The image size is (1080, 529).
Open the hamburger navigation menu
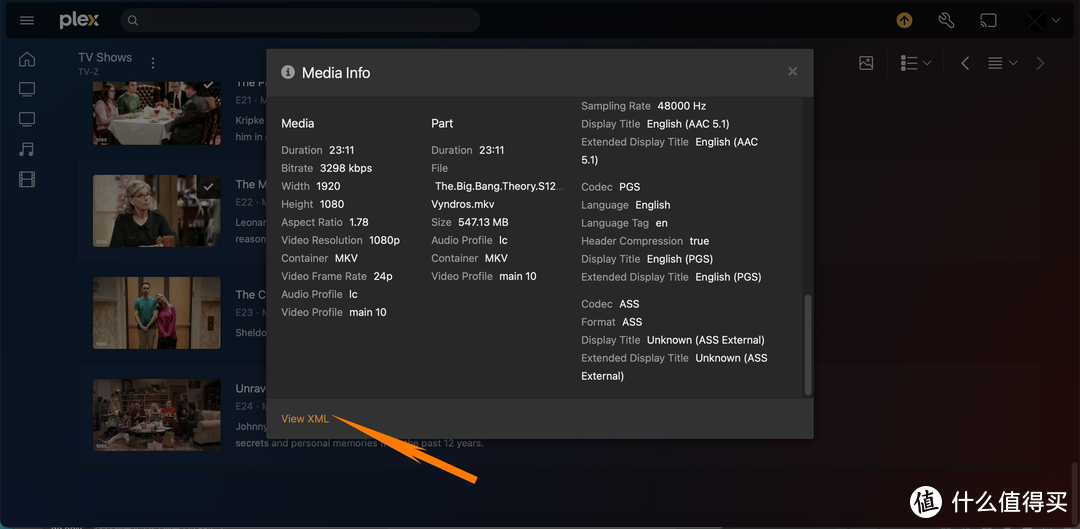point(27,21)
